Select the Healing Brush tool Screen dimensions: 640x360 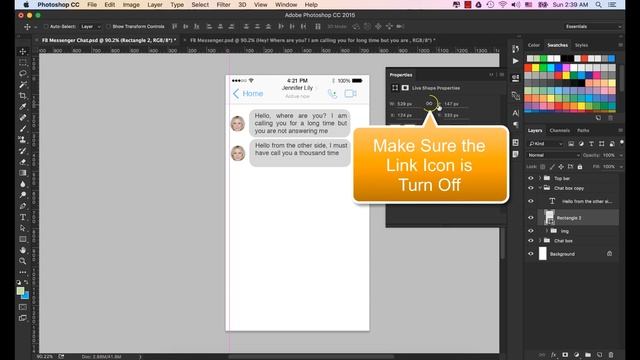click(x=23, y=118)
